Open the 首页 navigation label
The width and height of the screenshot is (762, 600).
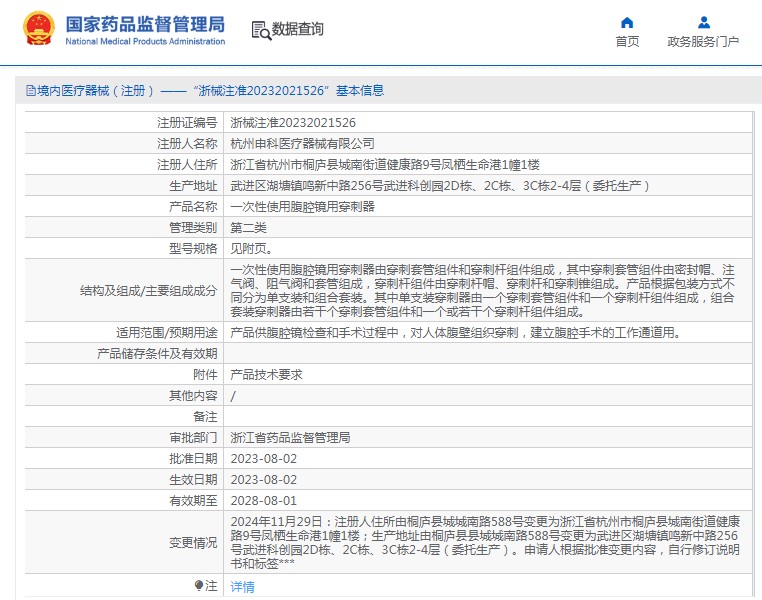coord(627,42)
